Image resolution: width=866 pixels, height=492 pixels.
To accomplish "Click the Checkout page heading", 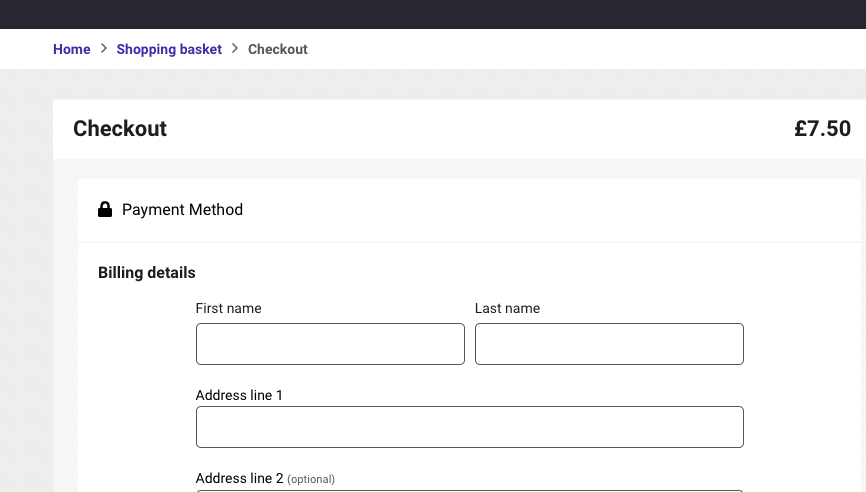I will (120, 129).
